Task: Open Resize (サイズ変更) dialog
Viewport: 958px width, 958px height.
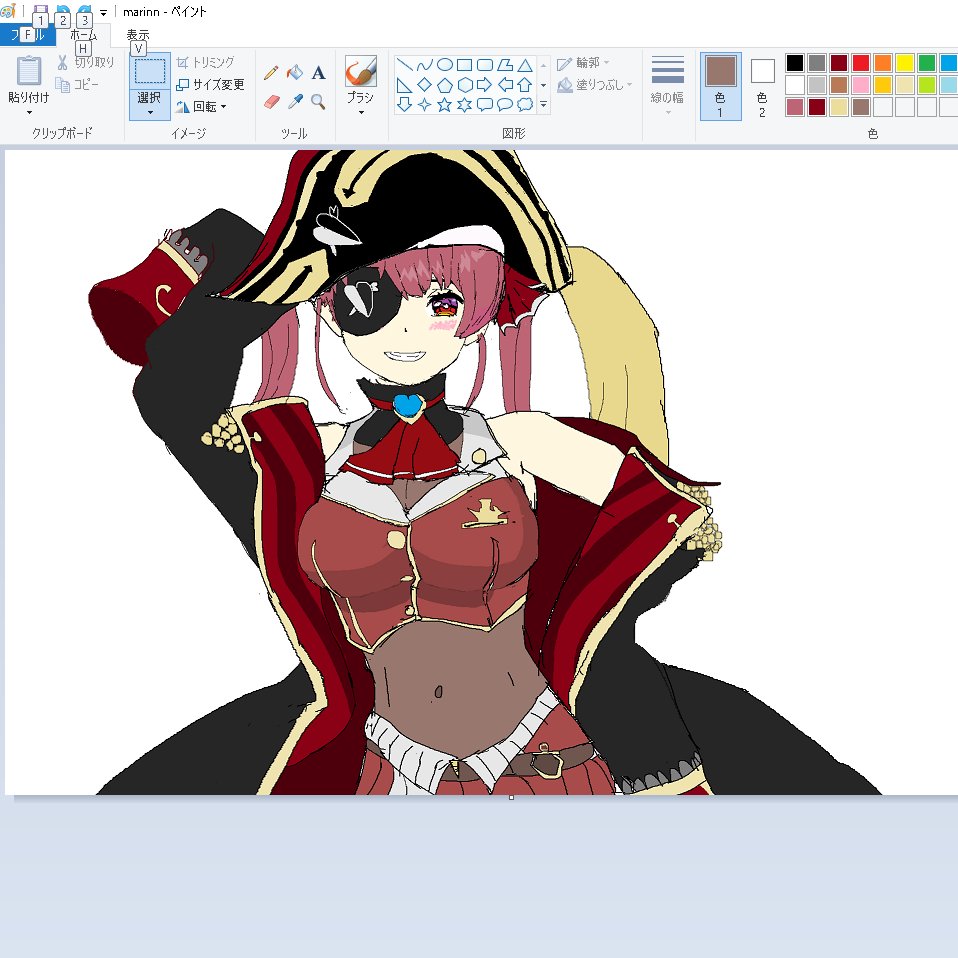Action: pyautogui.click(x=210, y=84)
